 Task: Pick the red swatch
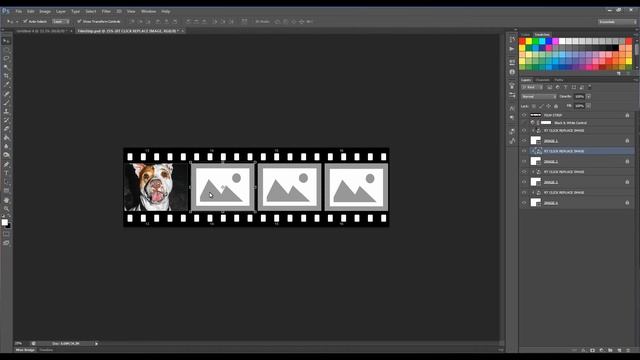tap(522, 41)
